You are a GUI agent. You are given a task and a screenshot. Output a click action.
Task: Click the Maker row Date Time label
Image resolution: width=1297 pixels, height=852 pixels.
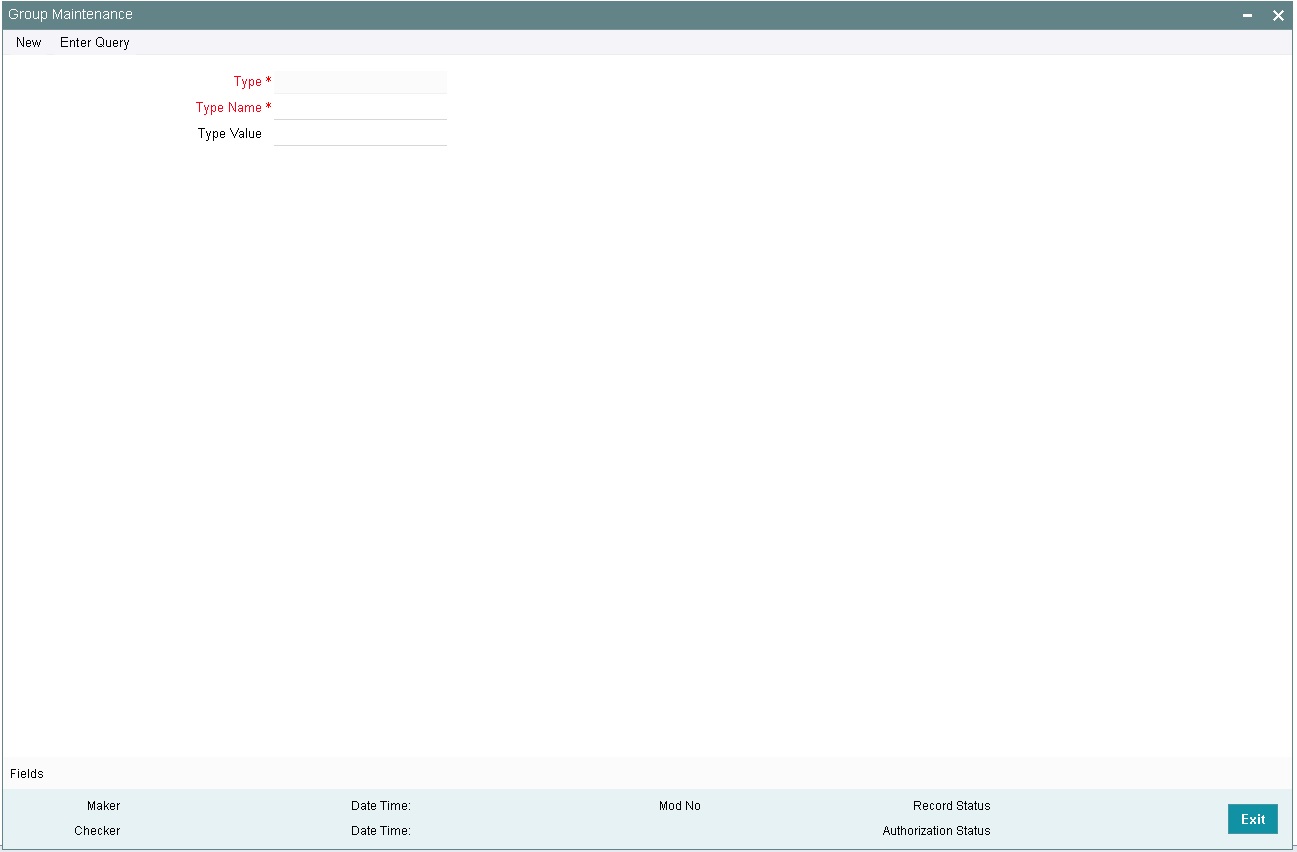pos(381,806)
